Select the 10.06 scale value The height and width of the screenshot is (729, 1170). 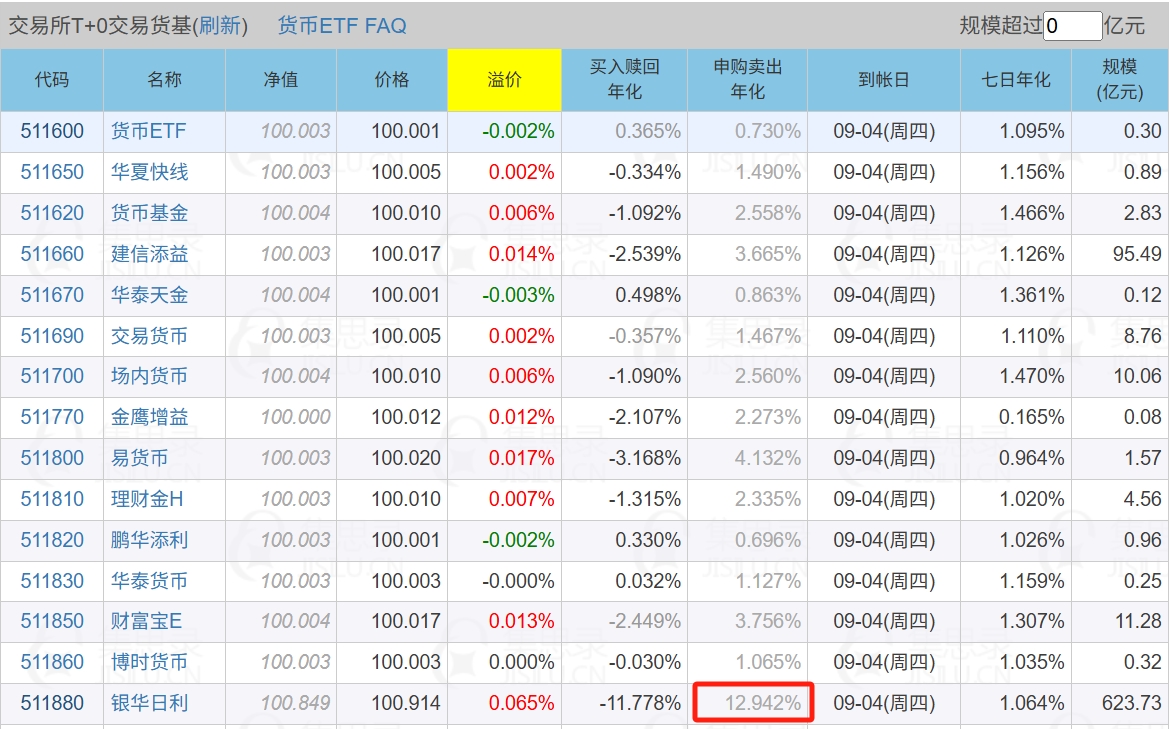pos(1138,376)
